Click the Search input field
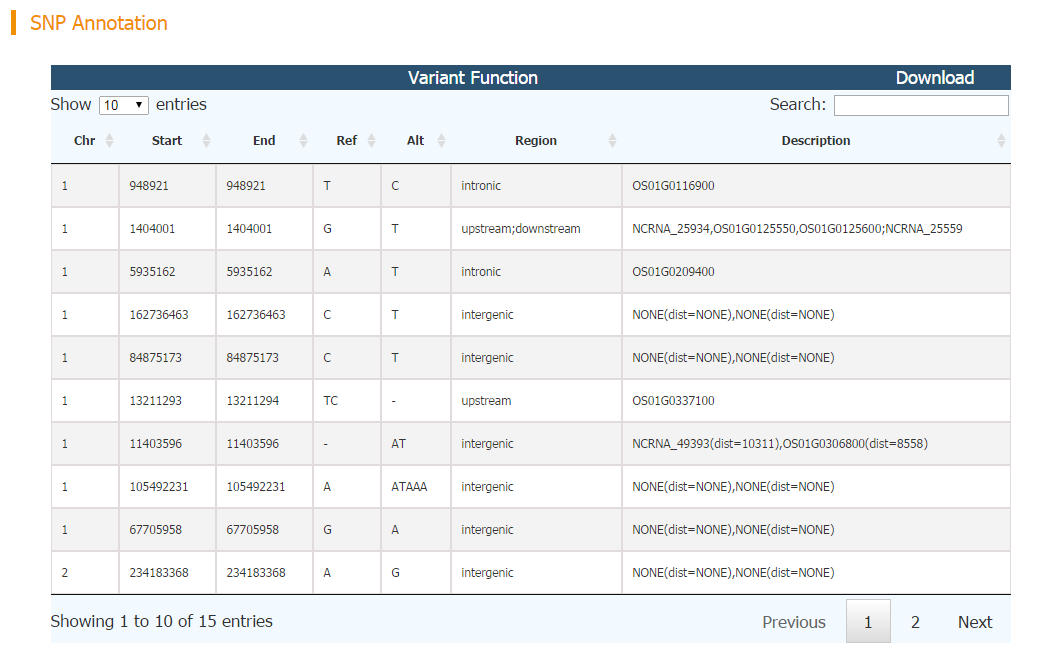Viewport: 1052px width, 650px height. [x=921, y=105]
